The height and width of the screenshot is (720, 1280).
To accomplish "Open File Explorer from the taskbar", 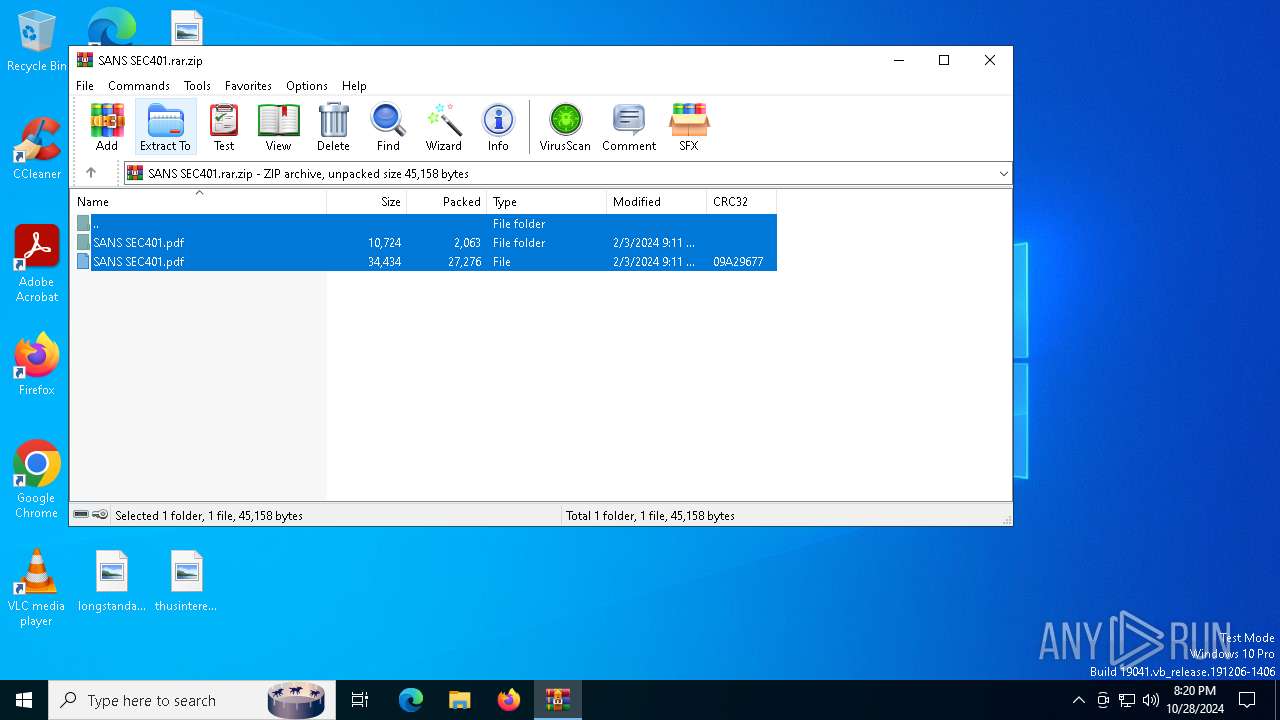I will click(460, 700).
